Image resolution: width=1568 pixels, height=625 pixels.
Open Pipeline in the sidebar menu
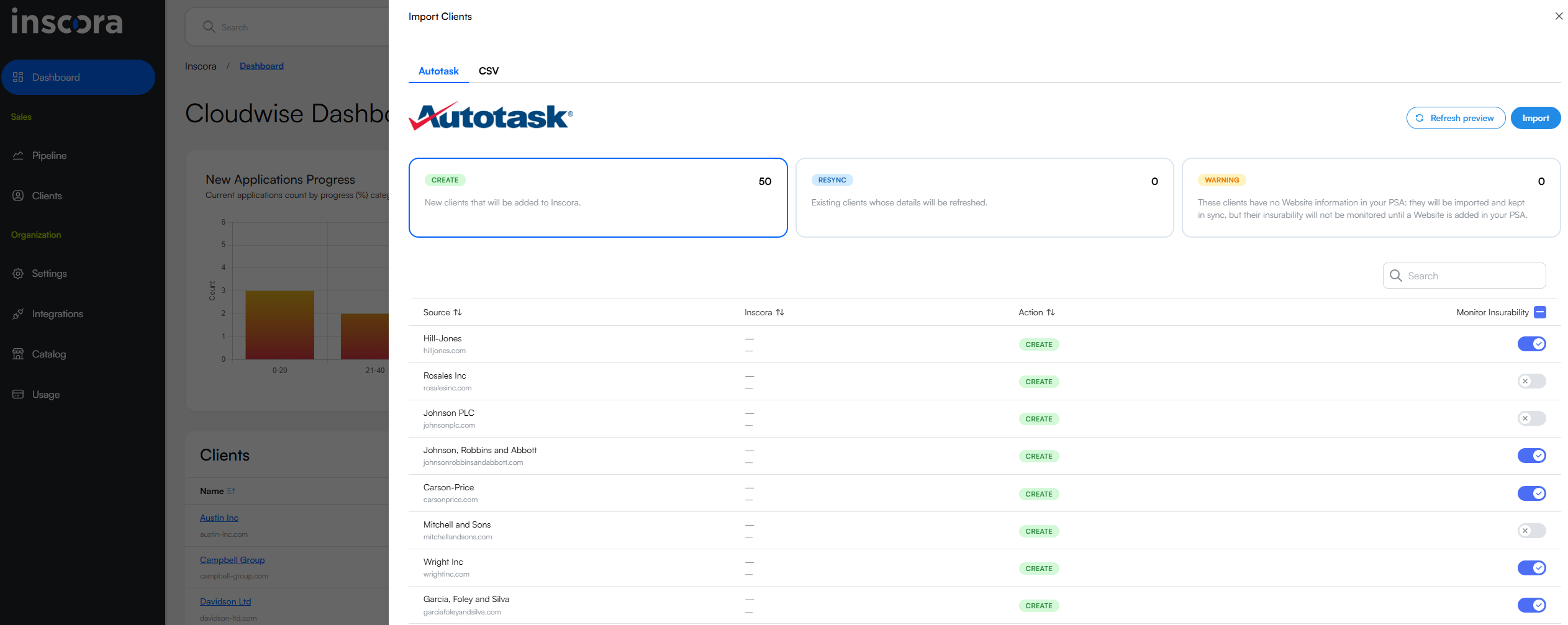tap(78, 155)
